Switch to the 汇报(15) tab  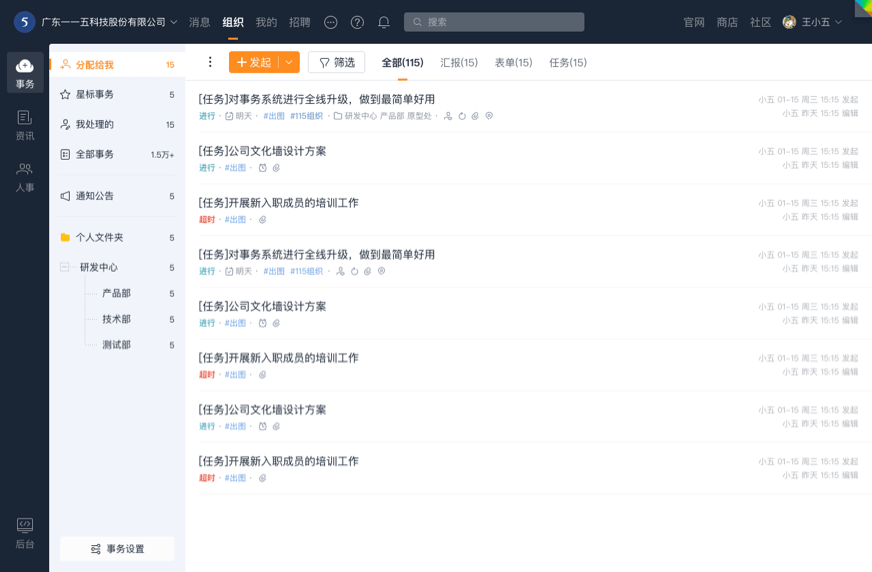tap(459, 63)
